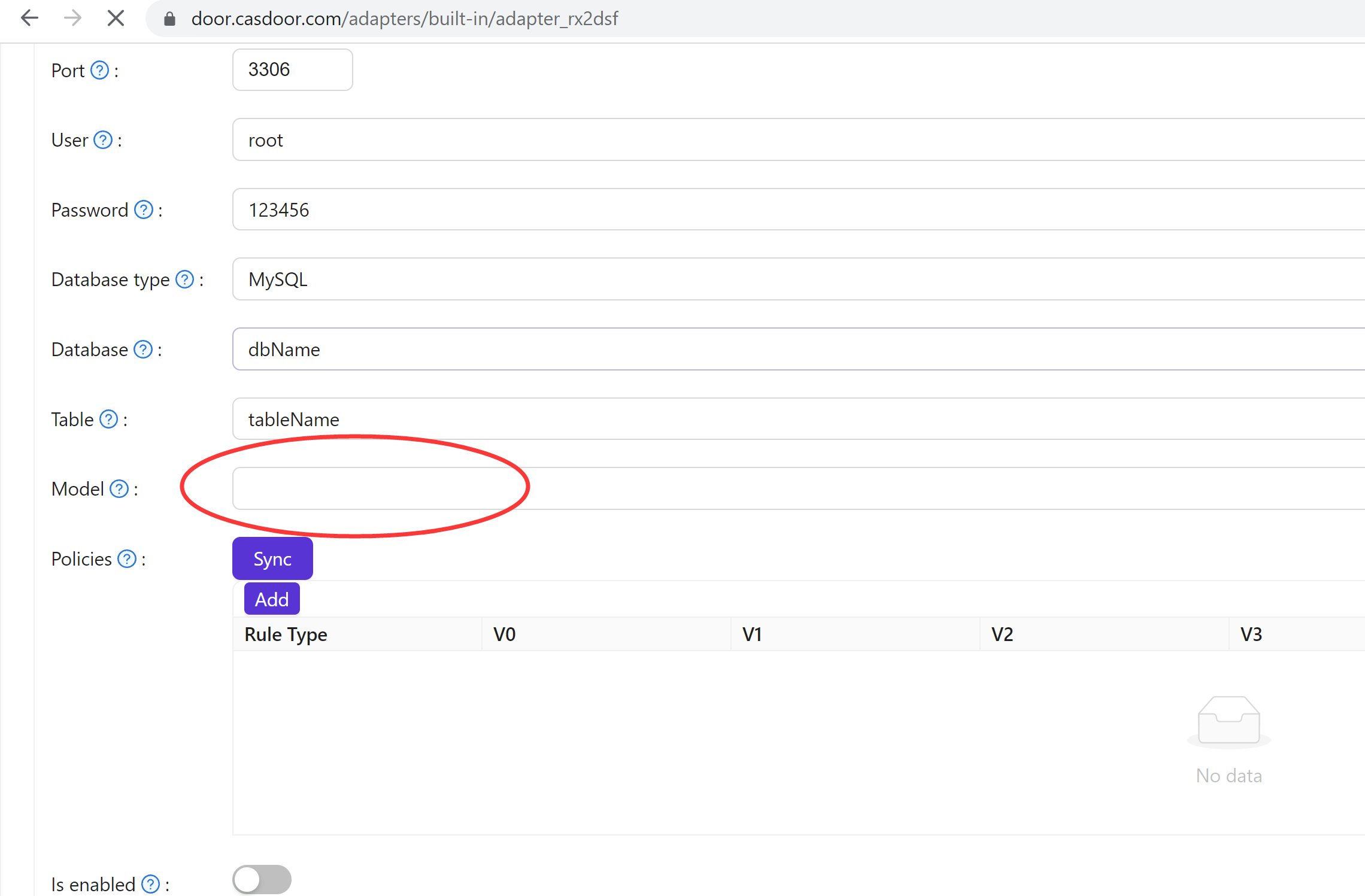Click Sync to synchronize policies
The height and width of the screenshot is (896, 1365).
272,558
